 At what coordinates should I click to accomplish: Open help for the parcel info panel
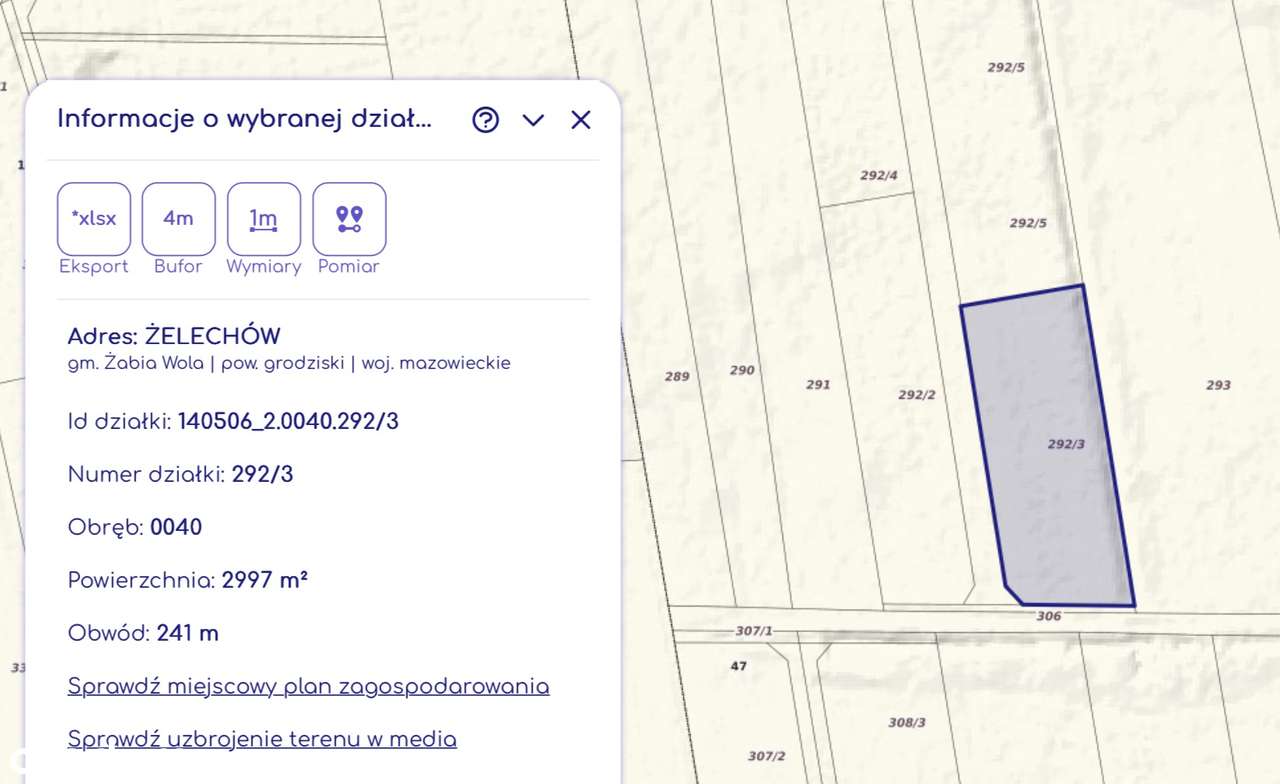pos(485,120)
